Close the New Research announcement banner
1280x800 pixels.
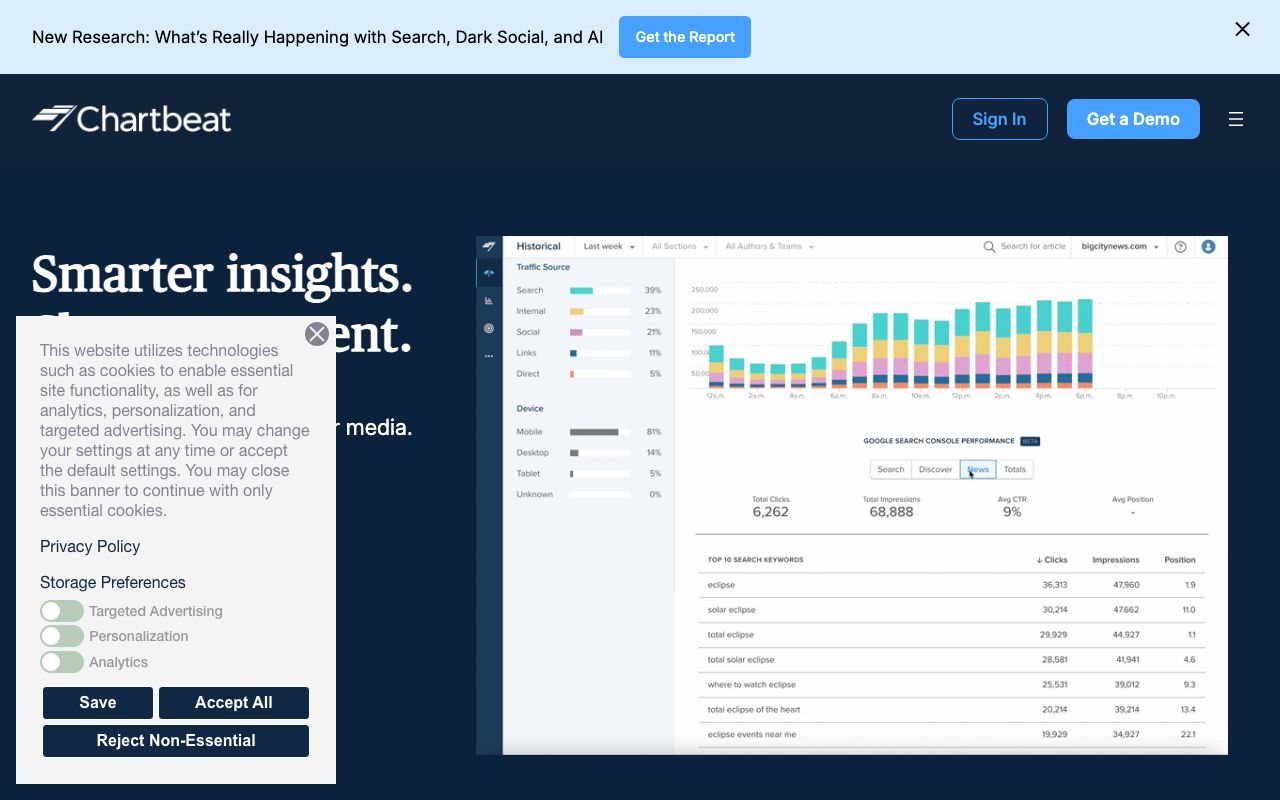(x=1242, y=29)
